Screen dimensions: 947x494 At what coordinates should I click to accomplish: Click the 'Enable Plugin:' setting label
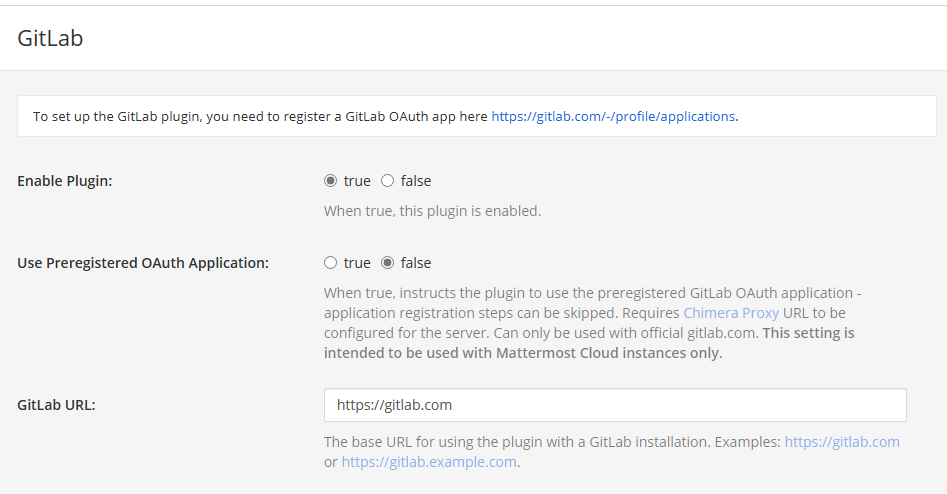click(x=65, y=181)
